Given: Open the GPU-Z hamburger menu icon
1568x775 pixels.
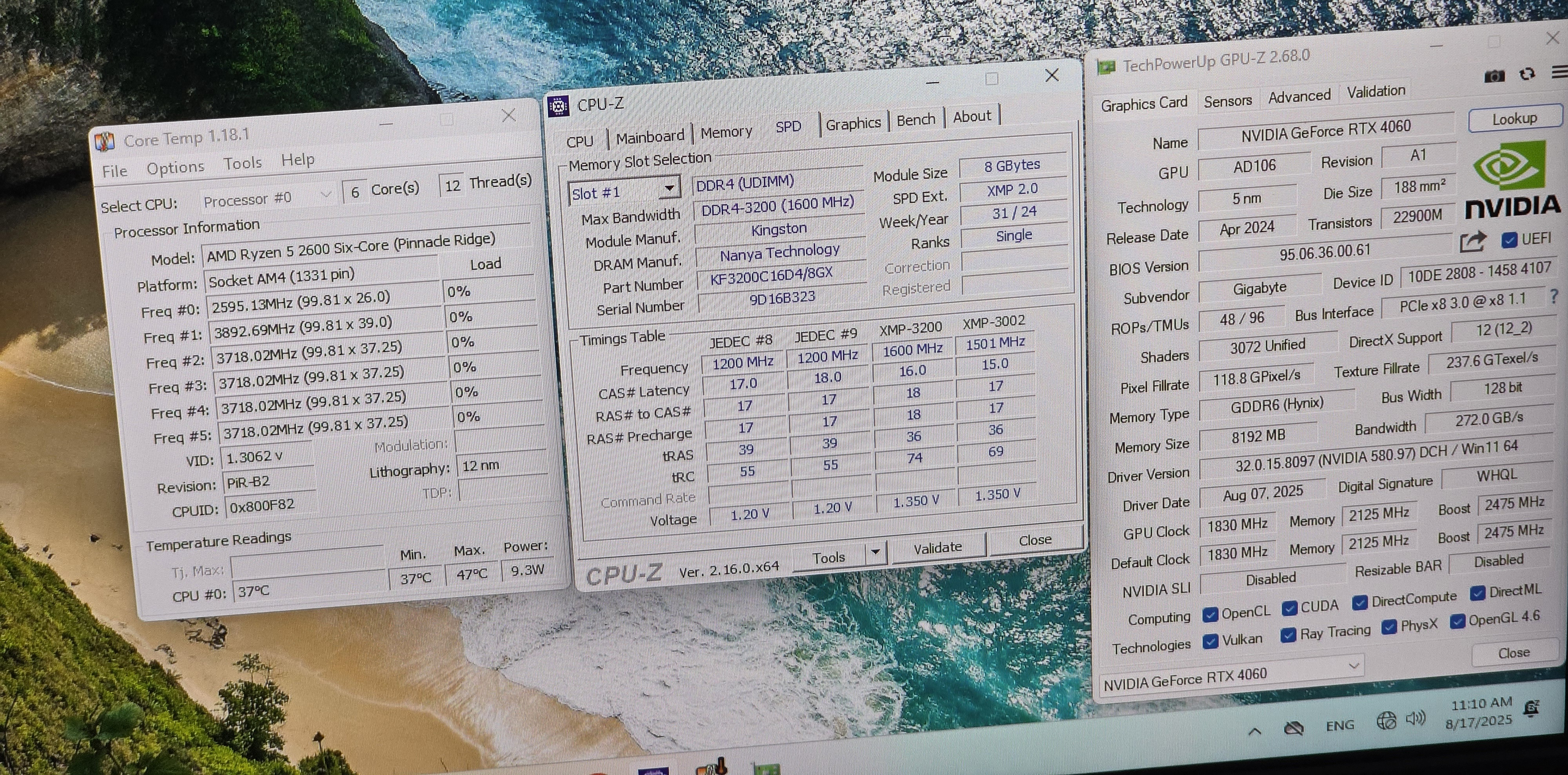Looking at the screenshot, I should [1559, 73].
